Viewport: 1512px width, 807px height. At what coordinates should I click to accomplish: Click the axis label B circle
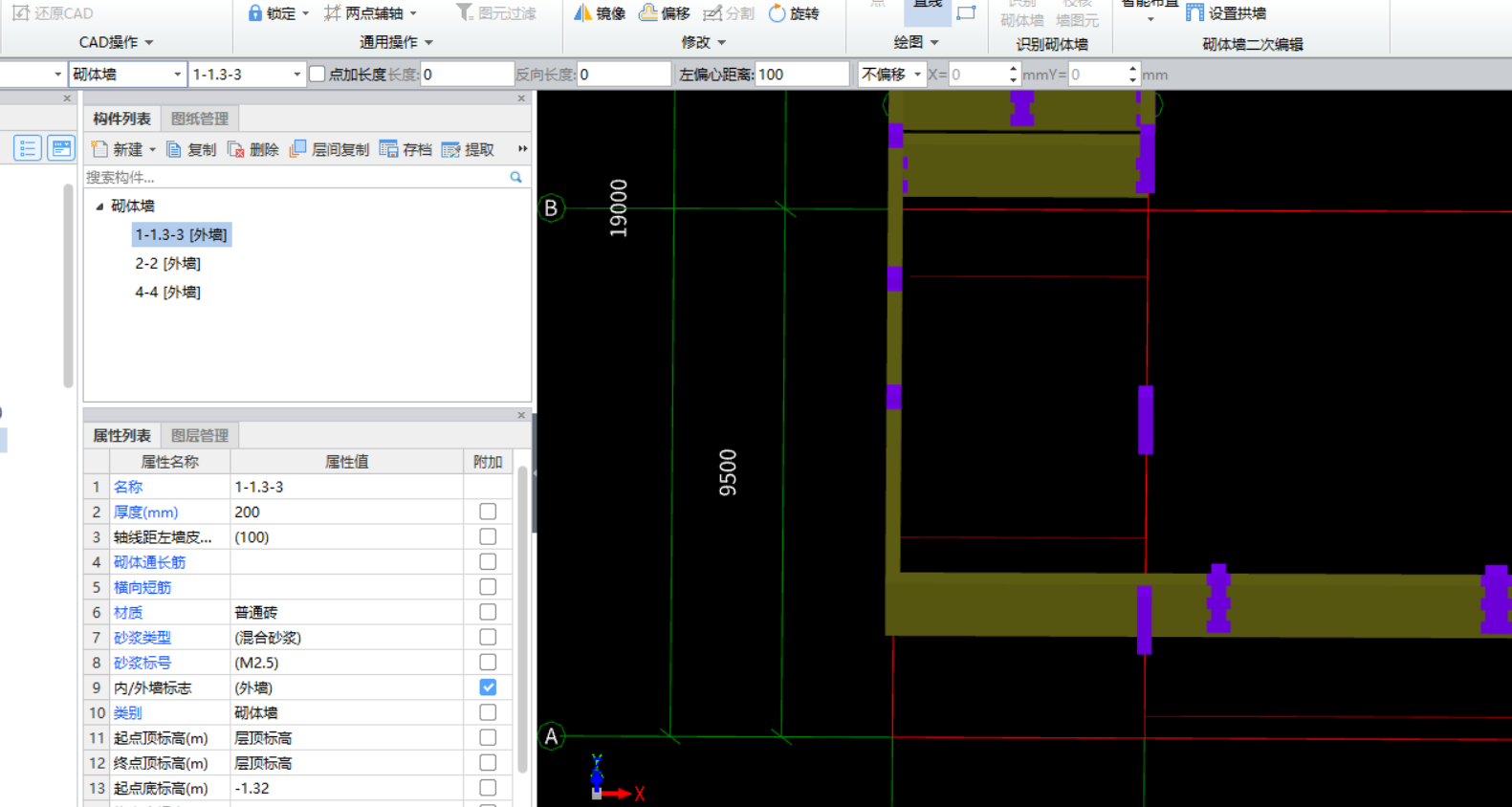(551, 208)
